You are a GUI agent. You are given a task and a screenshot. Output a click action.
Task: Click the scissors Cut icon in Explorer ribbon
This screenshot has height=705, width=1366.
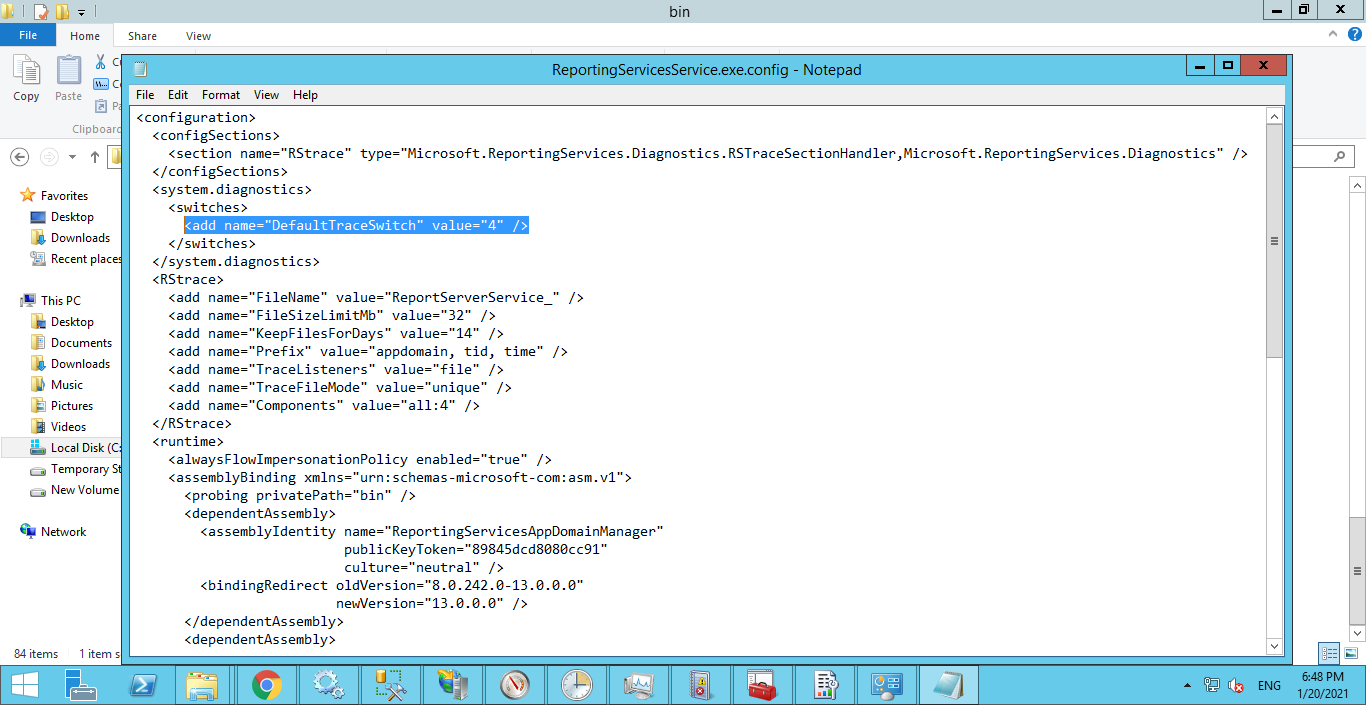[x=102, y=62]
